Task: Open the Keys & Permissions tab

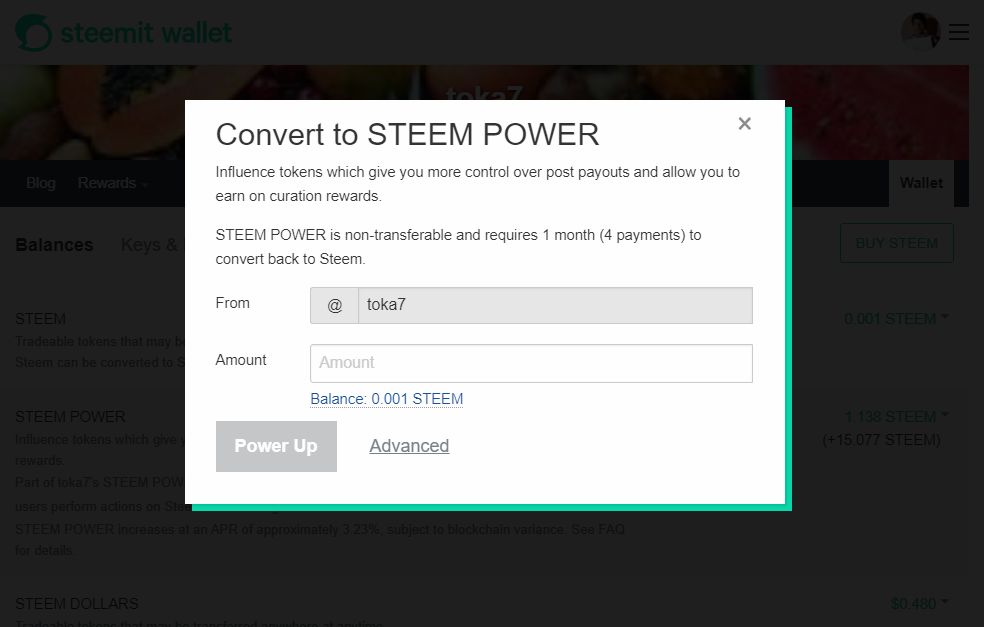Action: (149, 245)
